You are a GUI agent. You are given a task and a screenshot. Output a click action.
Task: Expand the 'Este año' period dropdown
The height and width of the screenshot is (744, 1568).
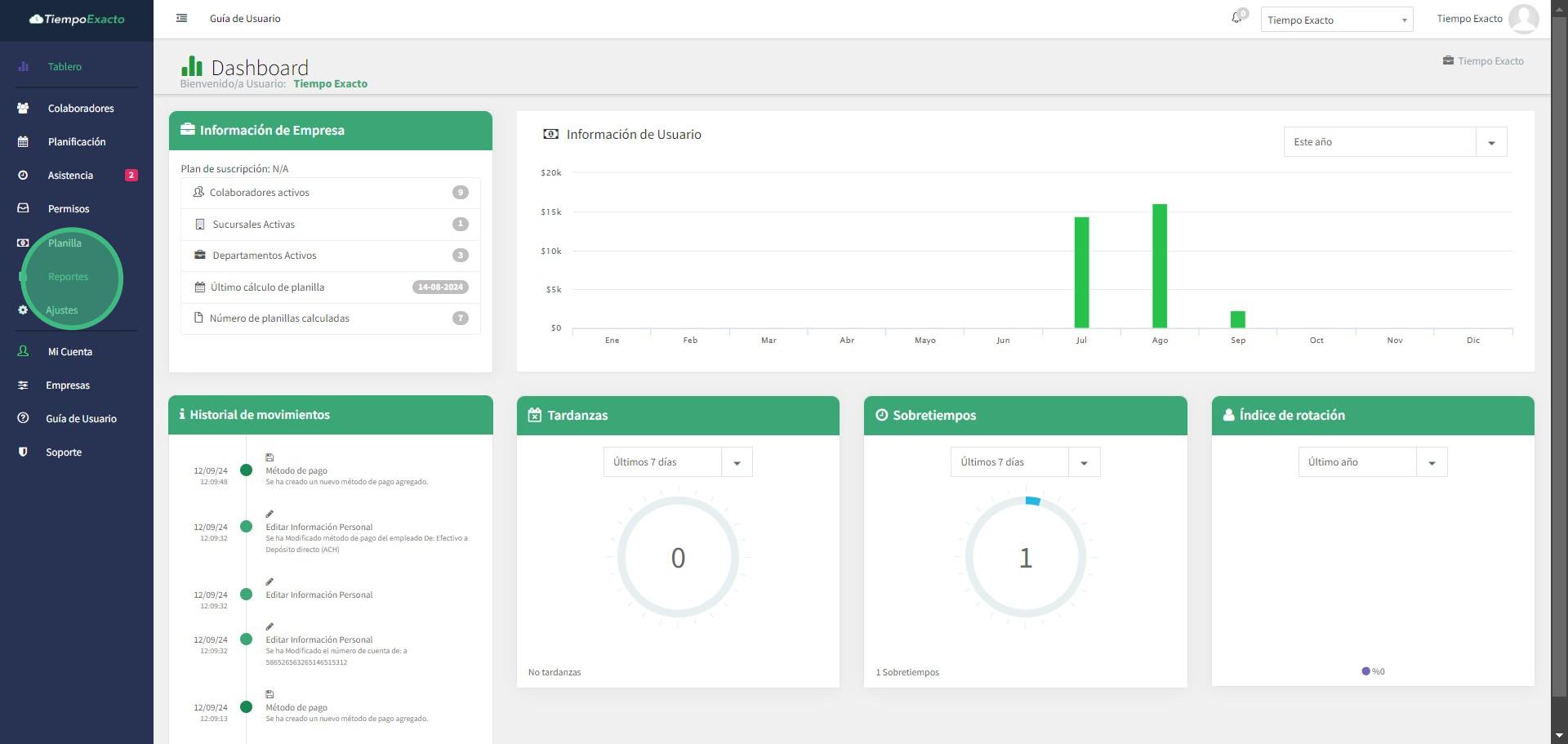coord(1394,142)
